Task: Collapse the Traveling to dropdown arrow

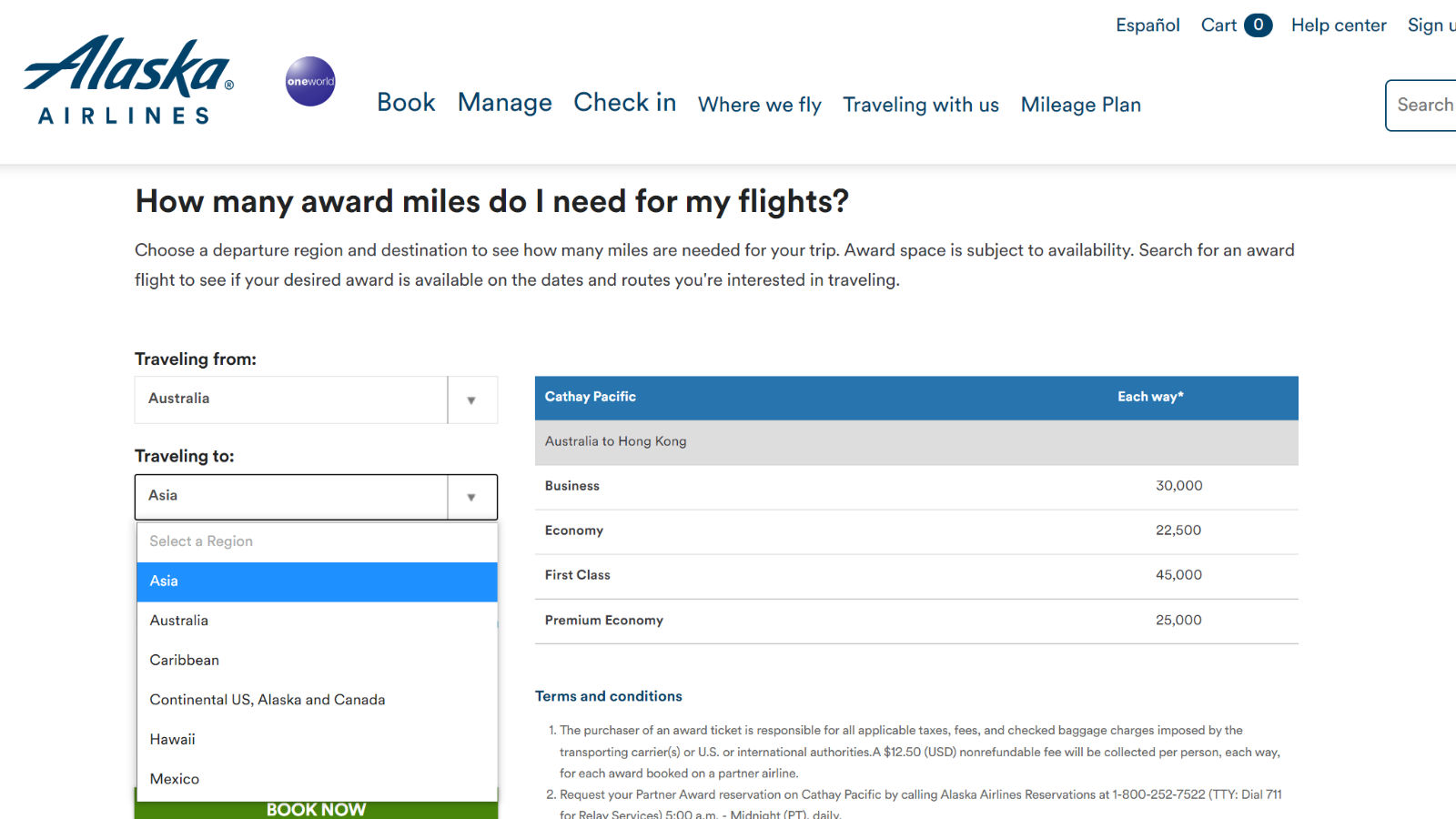Action: pyautogui.click(x=471, y=497)
